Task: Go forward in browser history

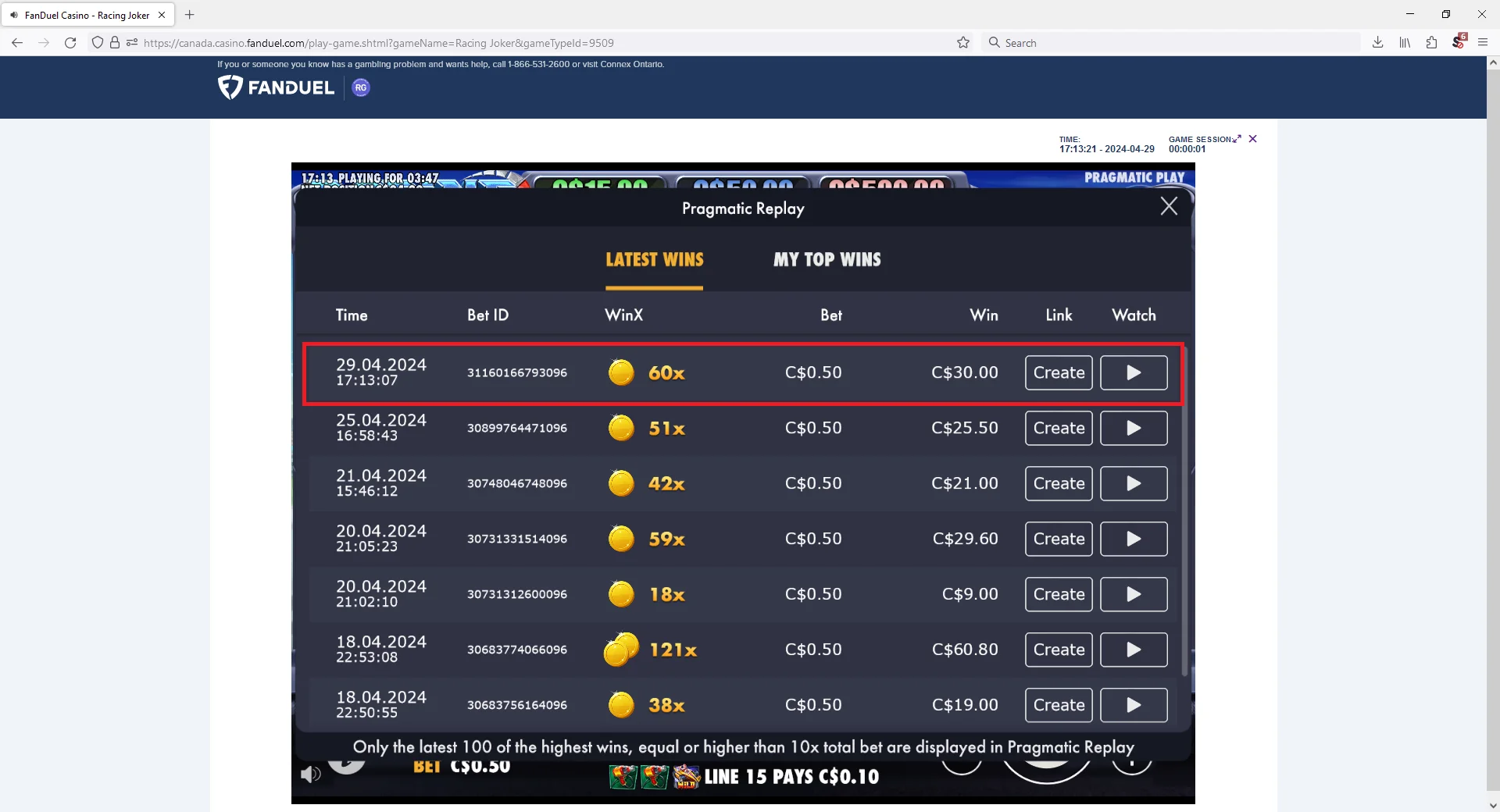Action: point(44,43)
